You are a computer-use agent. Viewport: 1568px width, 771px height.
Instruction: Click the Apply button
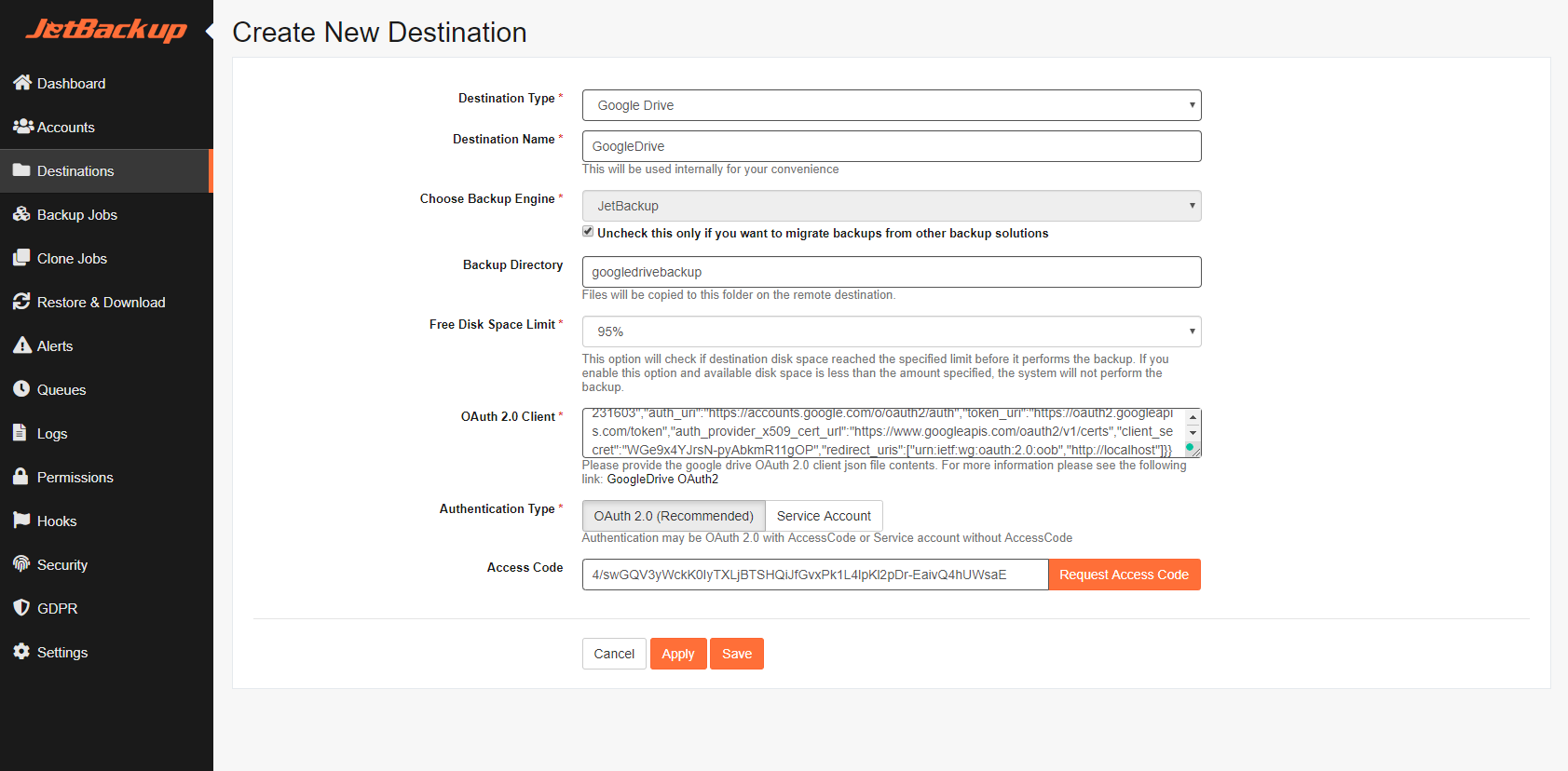(678, 654)
